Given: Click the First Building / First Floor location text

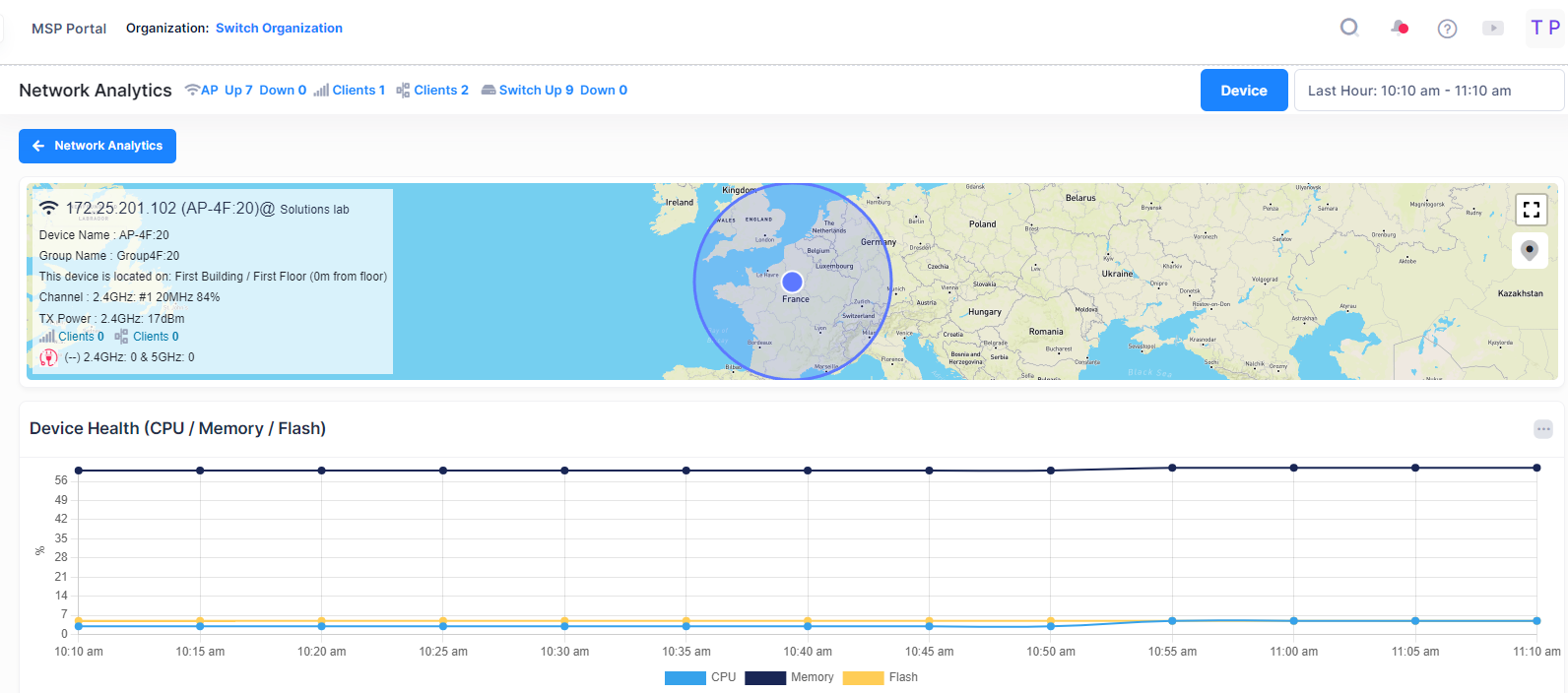Looking at the screenshot, I should 213,277.
